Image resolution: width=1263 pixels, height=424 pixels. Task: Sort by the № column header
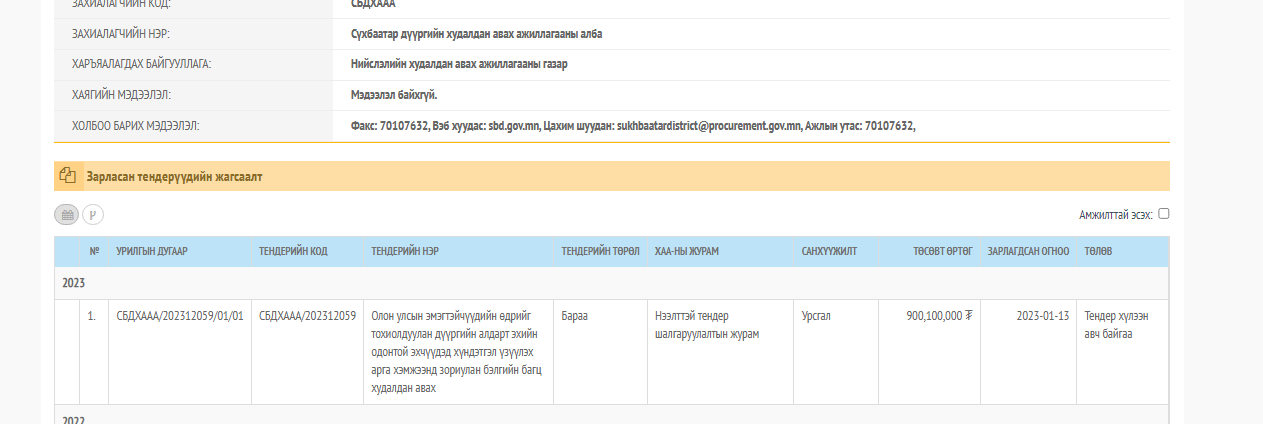point(94,251)
